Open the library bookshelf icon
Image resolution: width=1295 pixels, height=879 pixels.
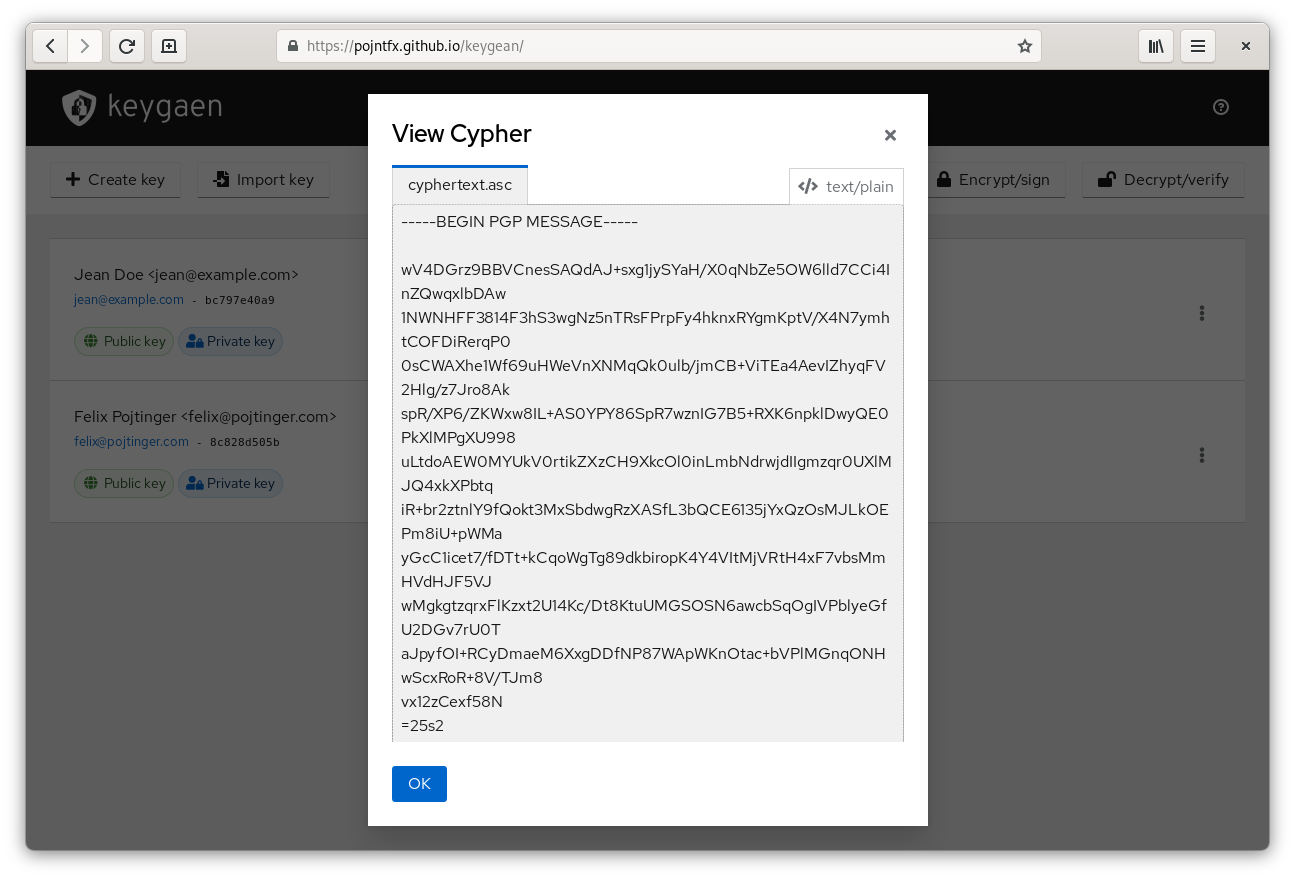point(1156,46)
